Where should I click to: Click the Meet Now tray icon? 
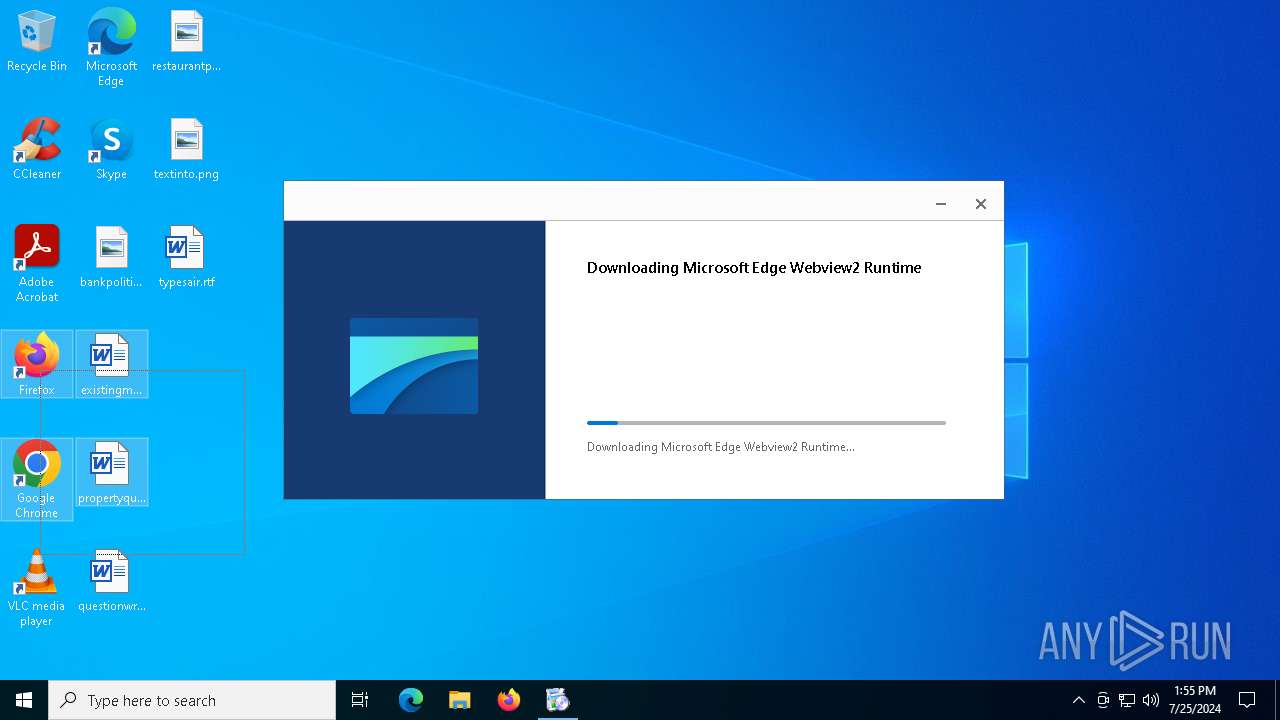point(1103,700)
